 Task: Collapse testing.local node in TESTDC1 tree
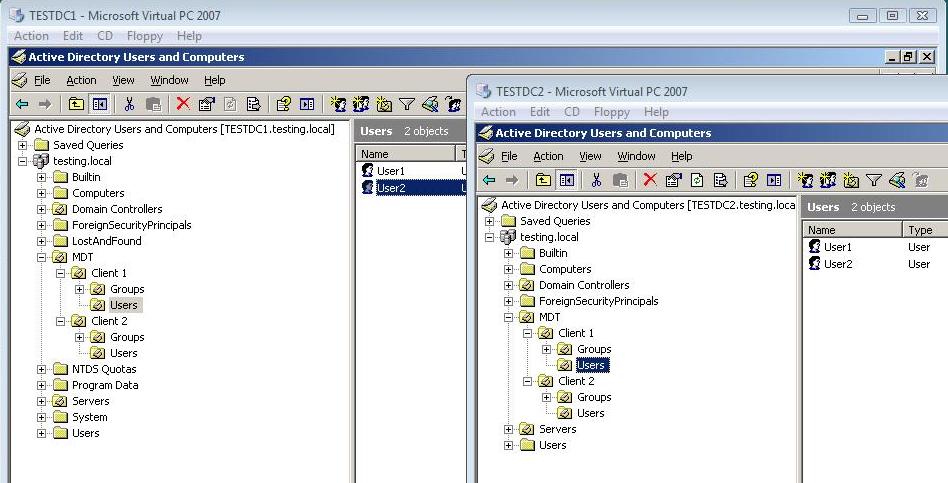click(x=22, y=161)
